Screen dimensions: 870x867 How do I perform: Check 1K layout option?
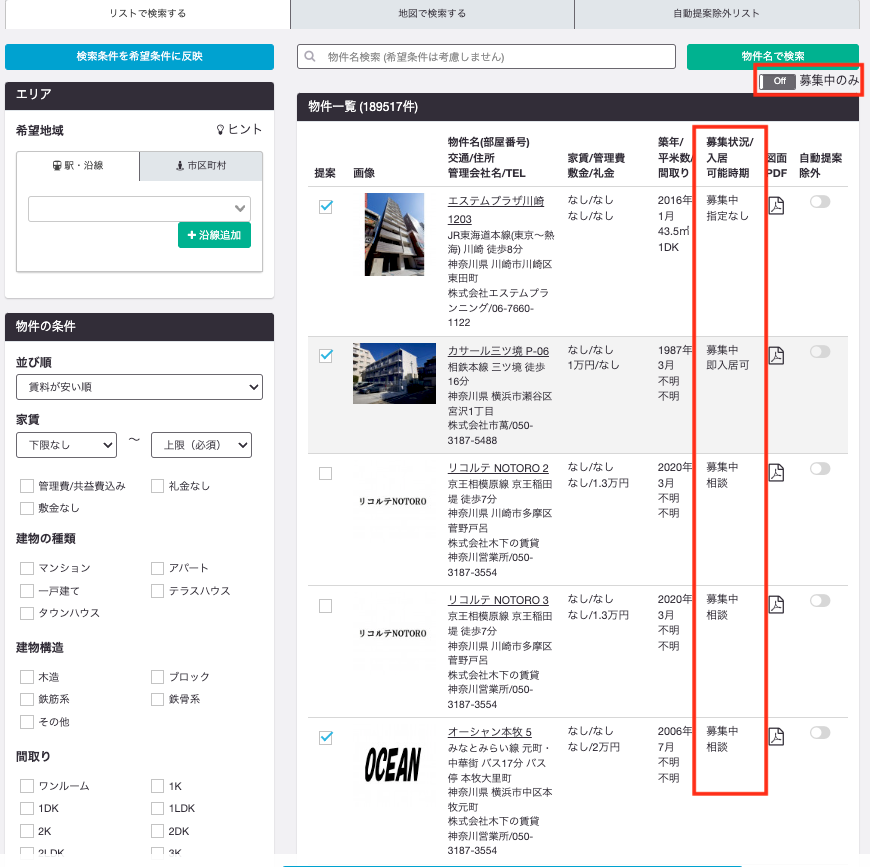(x=158, y=786)
